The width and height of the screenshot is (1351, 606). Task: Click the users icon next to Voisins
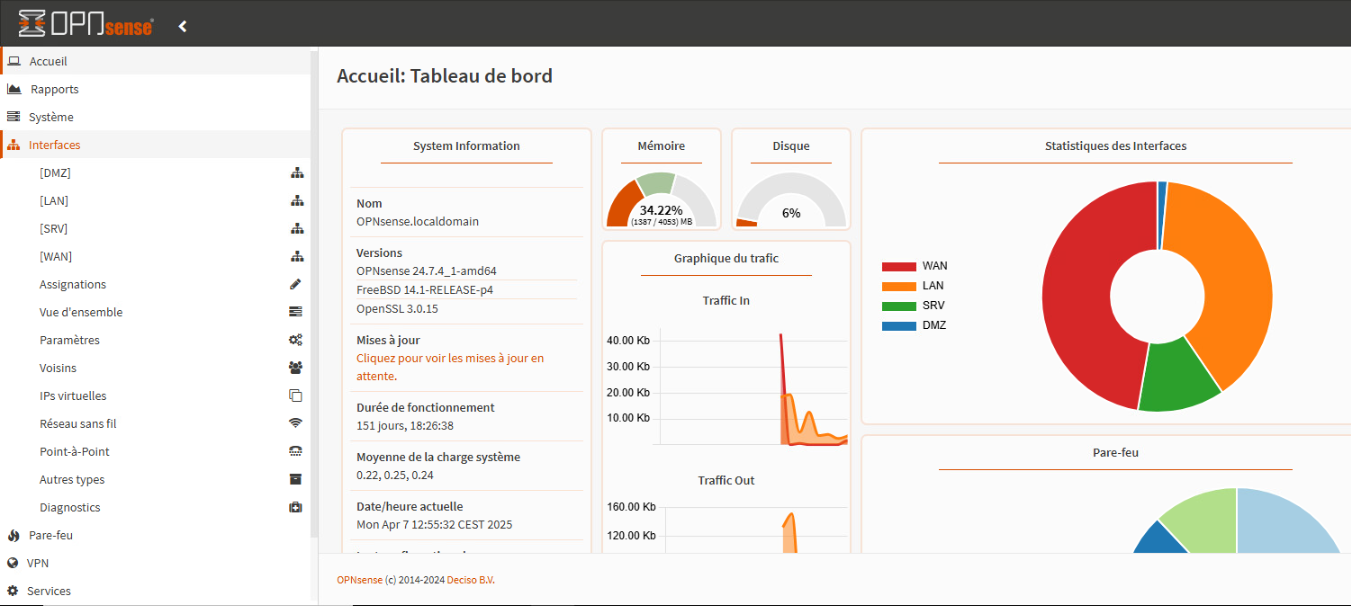tap(296, 368)
